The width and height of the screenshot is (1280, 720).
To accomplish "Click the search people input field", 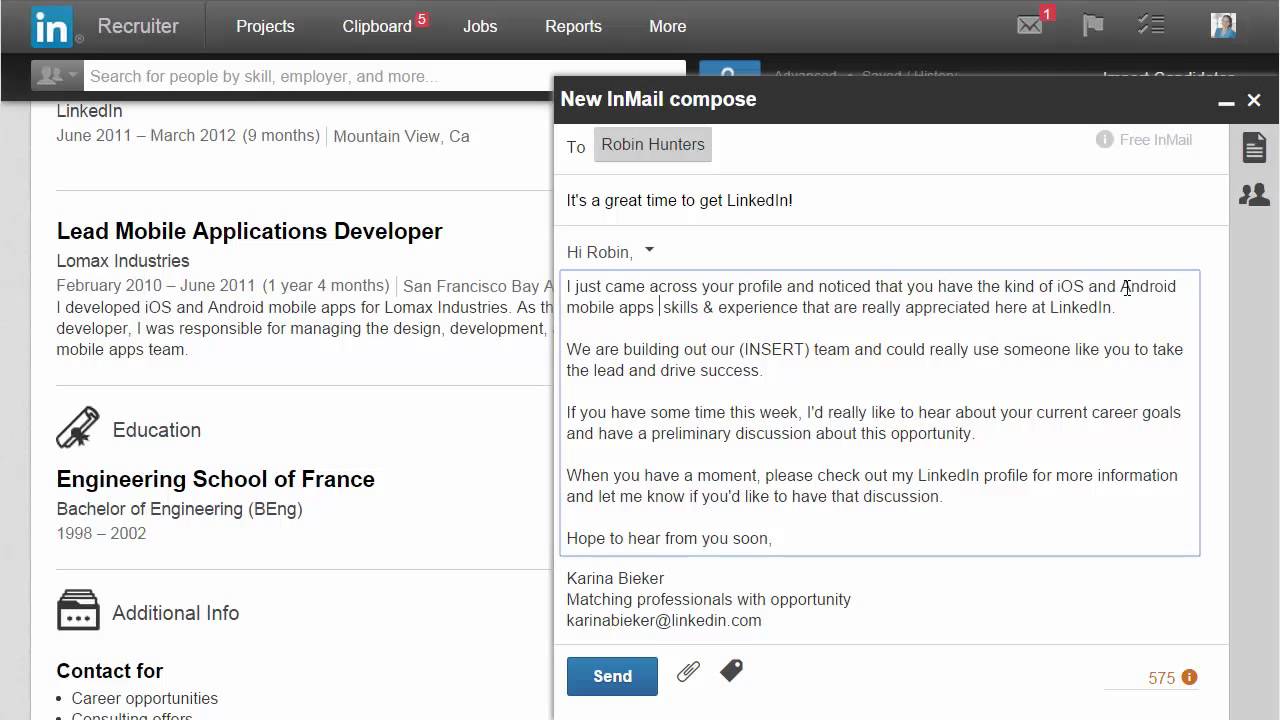I will [383, 76].
